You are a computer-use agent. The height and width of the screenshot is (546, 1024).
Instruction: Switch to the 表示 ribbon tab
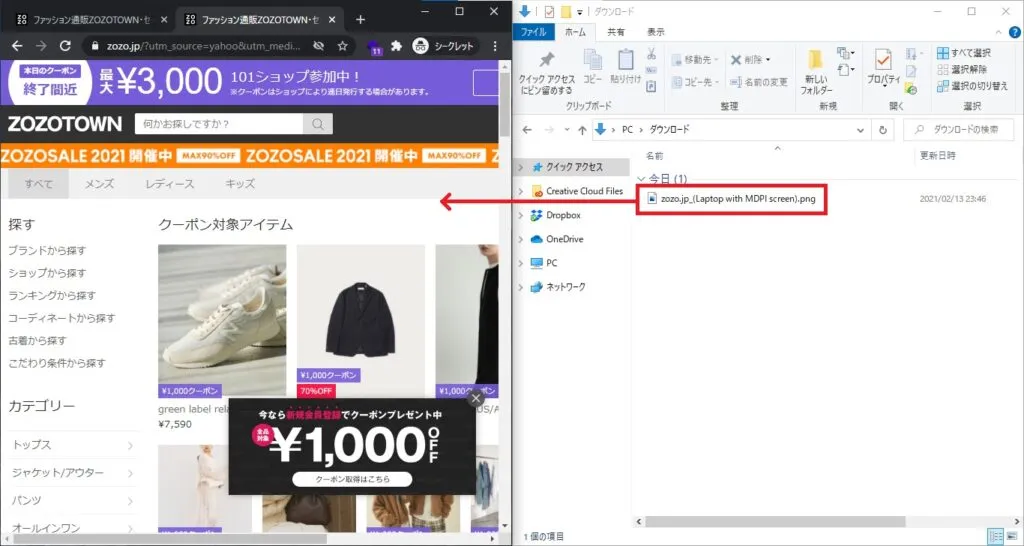coord(655,31)
